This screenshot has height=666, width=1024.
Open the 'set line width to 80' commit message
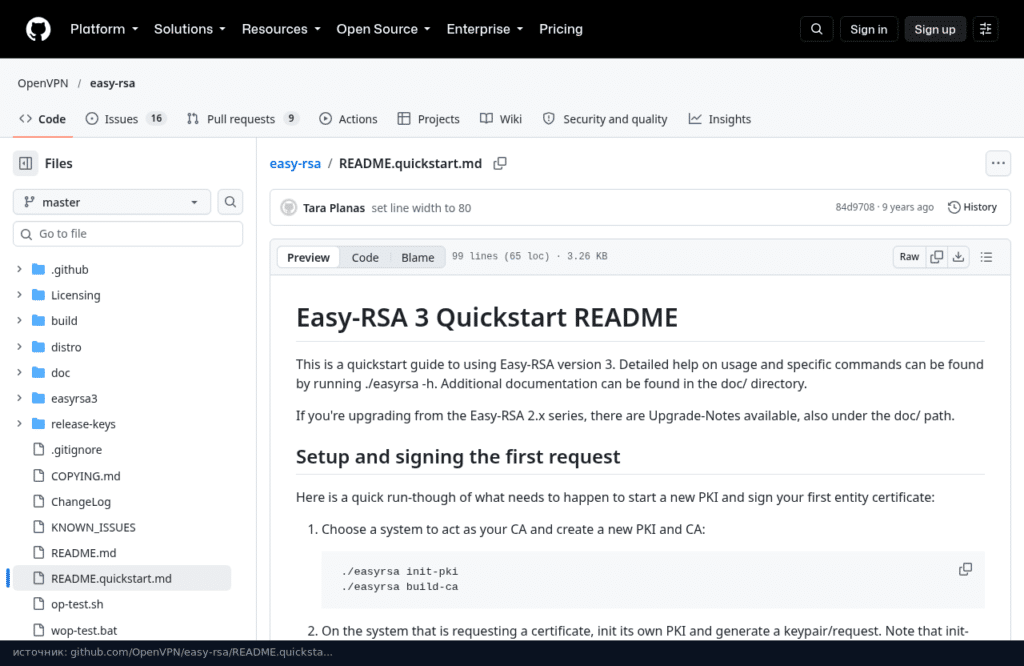[421, 208]
